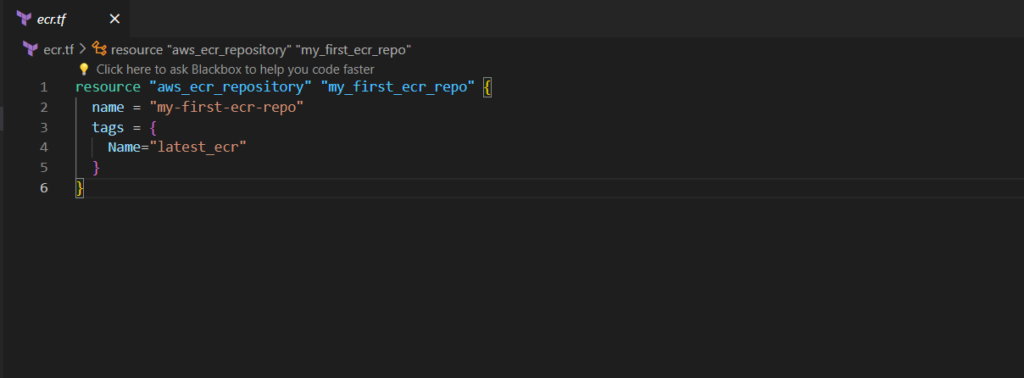This screenshot has width=1024, height=378.
Task: Click line number 1 in the gutter
Action: (x=44, y=87)
